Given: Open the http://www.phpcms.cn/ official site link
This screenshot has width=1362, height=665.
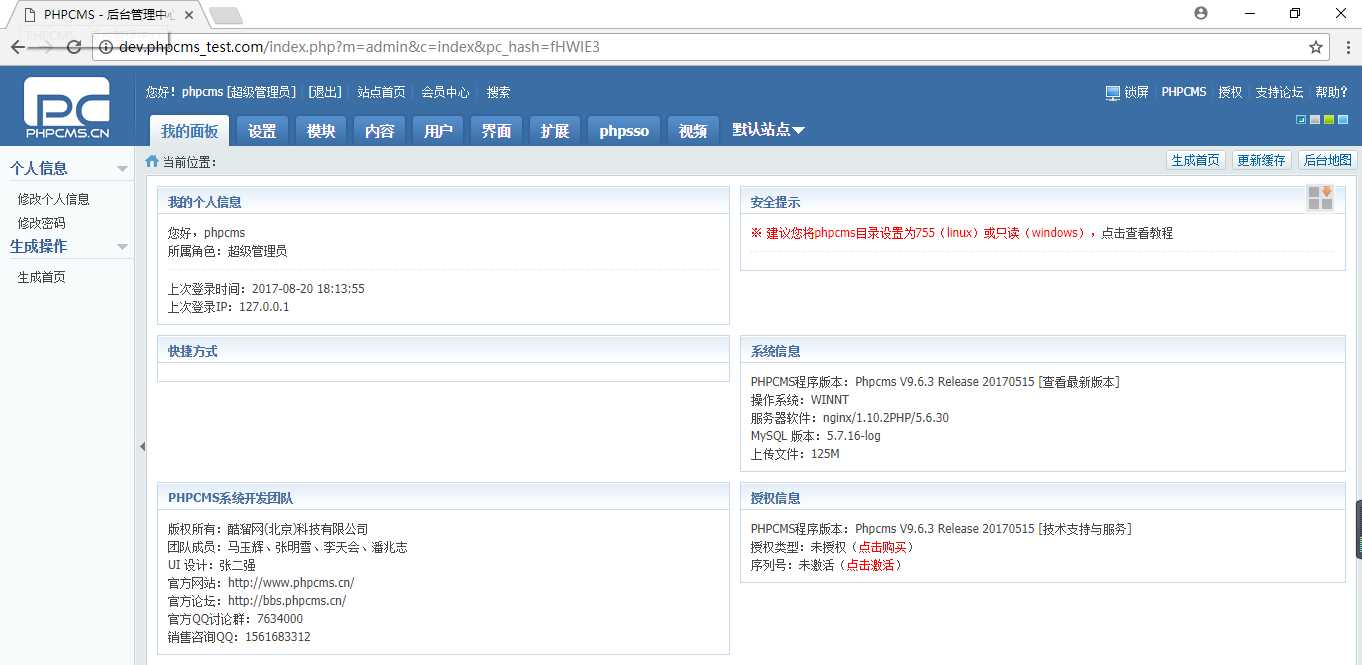Looking at the screenshot, I should pos(291,583).
